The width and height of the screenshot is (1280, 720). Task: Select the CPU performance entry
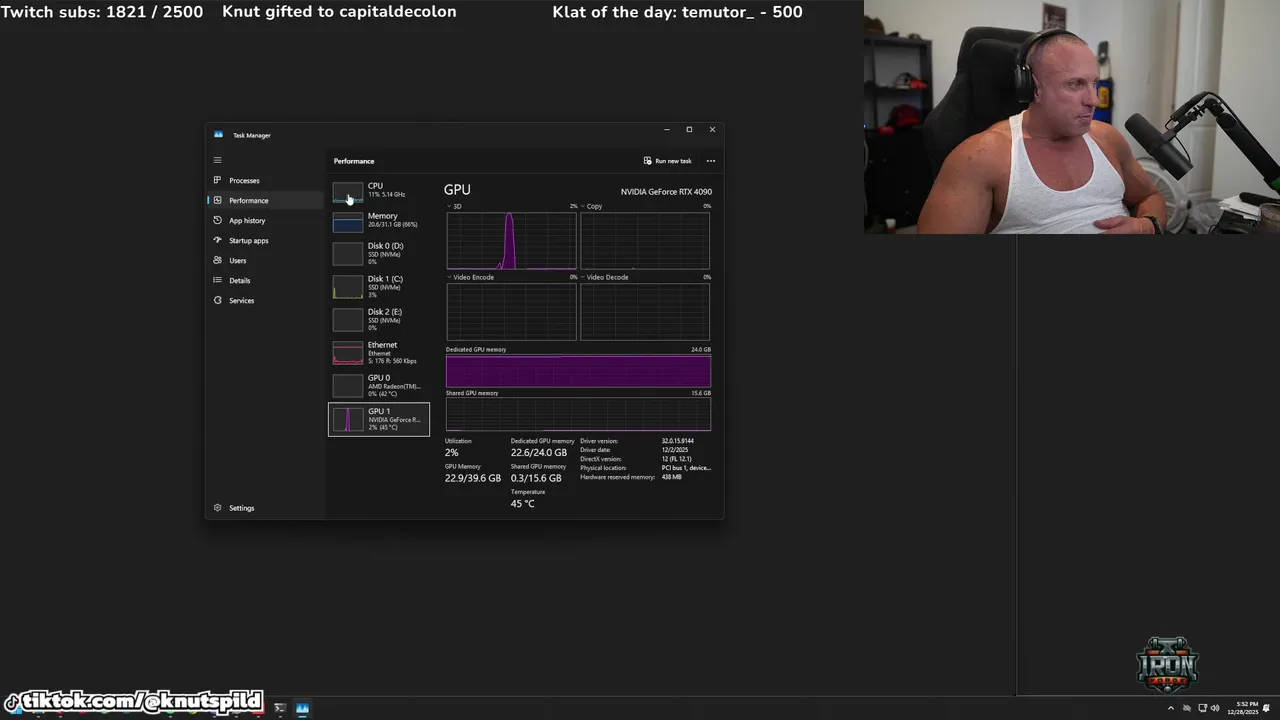click(x=379, y=190)
